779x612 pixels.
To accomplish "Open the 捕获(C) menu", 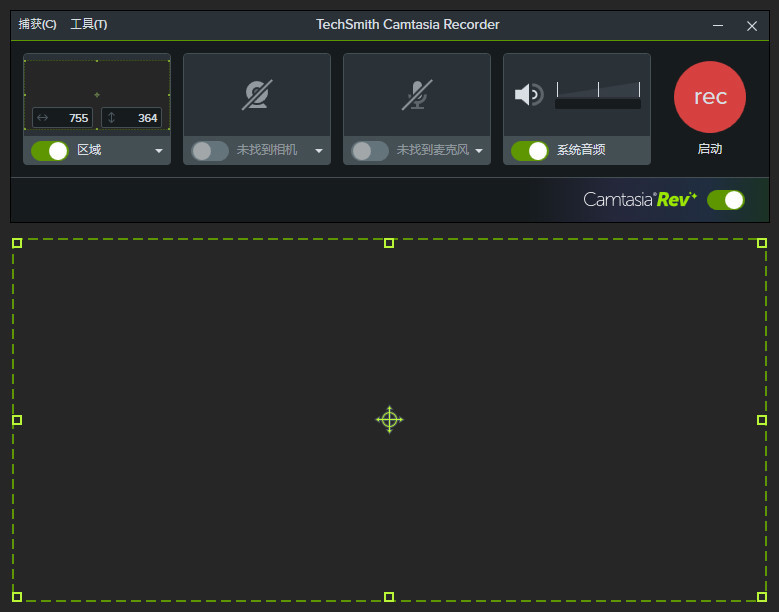I will pos(37,24).
